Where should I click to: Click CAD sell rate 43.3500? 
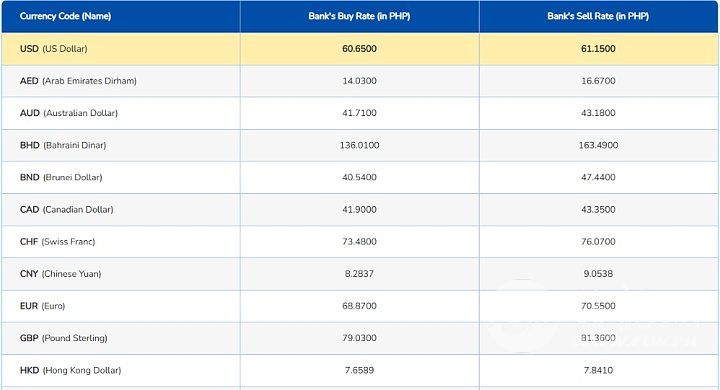[598, 209]
